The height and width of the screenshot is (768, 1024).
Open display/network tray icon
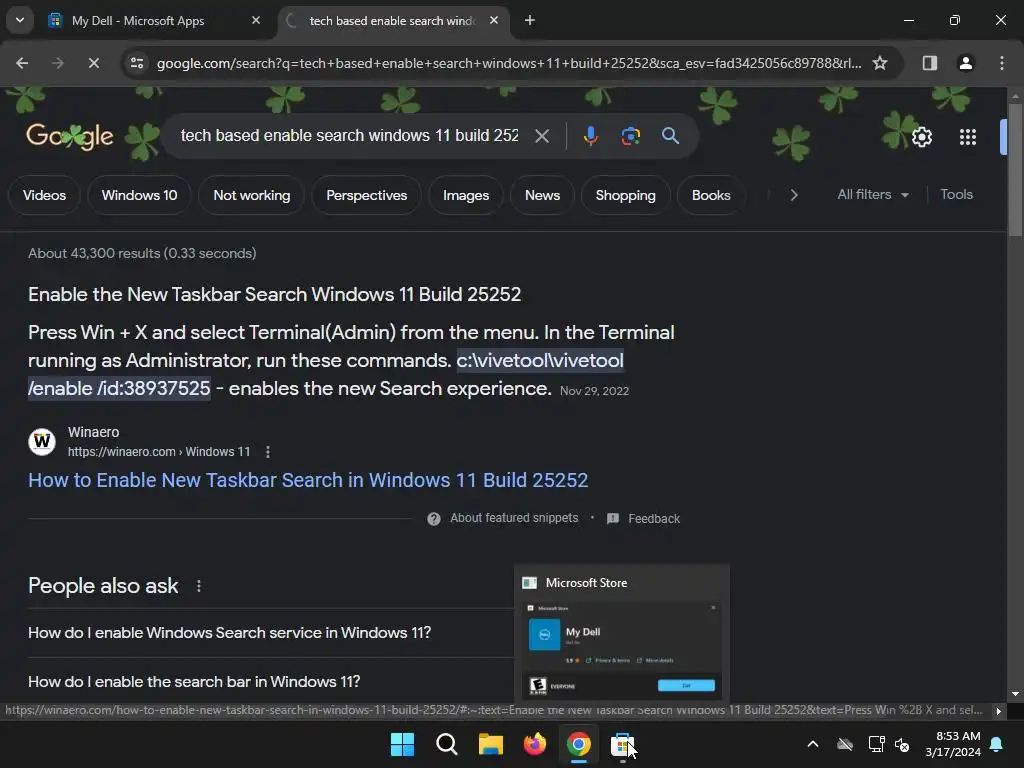pos(876,744)
